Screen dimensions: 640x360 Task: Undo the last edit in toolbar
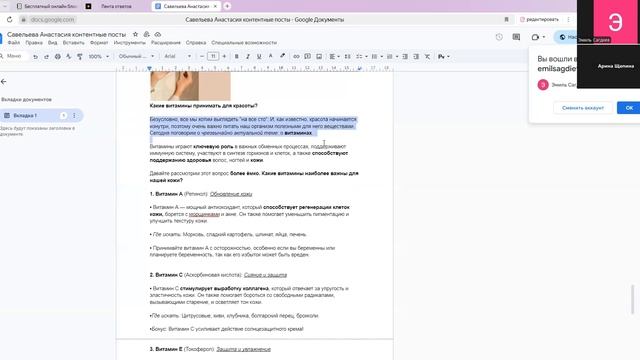pyautogui.click(x=36, y=56)
